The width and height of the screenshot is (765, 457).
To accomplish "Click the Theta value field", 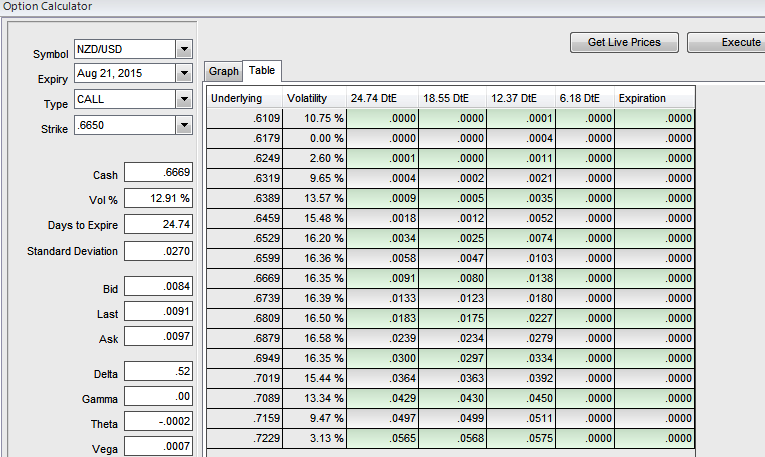I will coord(159,422).
